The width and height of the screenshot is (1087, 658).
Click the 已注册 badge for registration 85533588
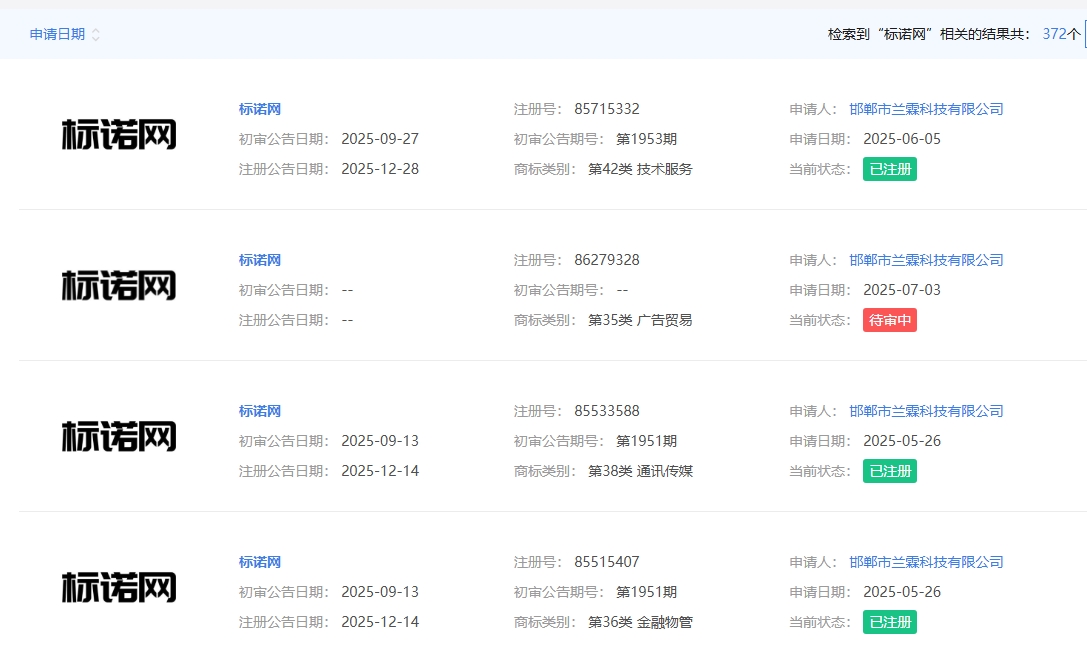[889, 471]
